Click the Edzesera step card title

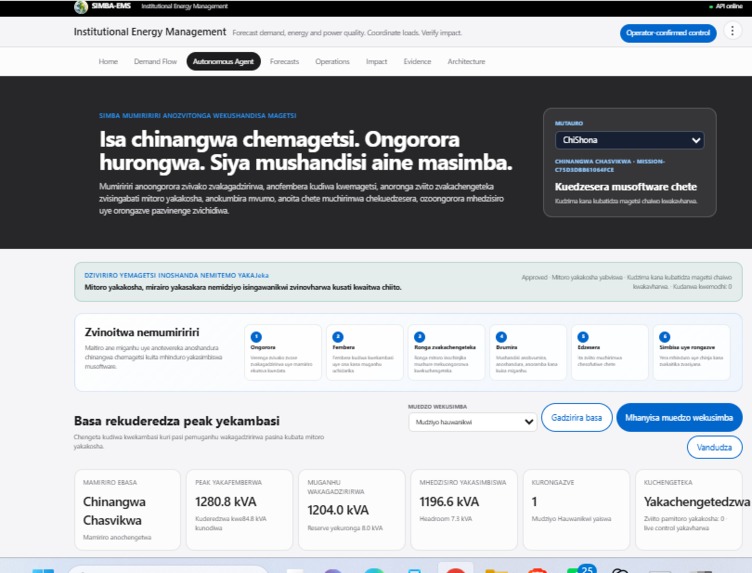click(x=588, y=347)
